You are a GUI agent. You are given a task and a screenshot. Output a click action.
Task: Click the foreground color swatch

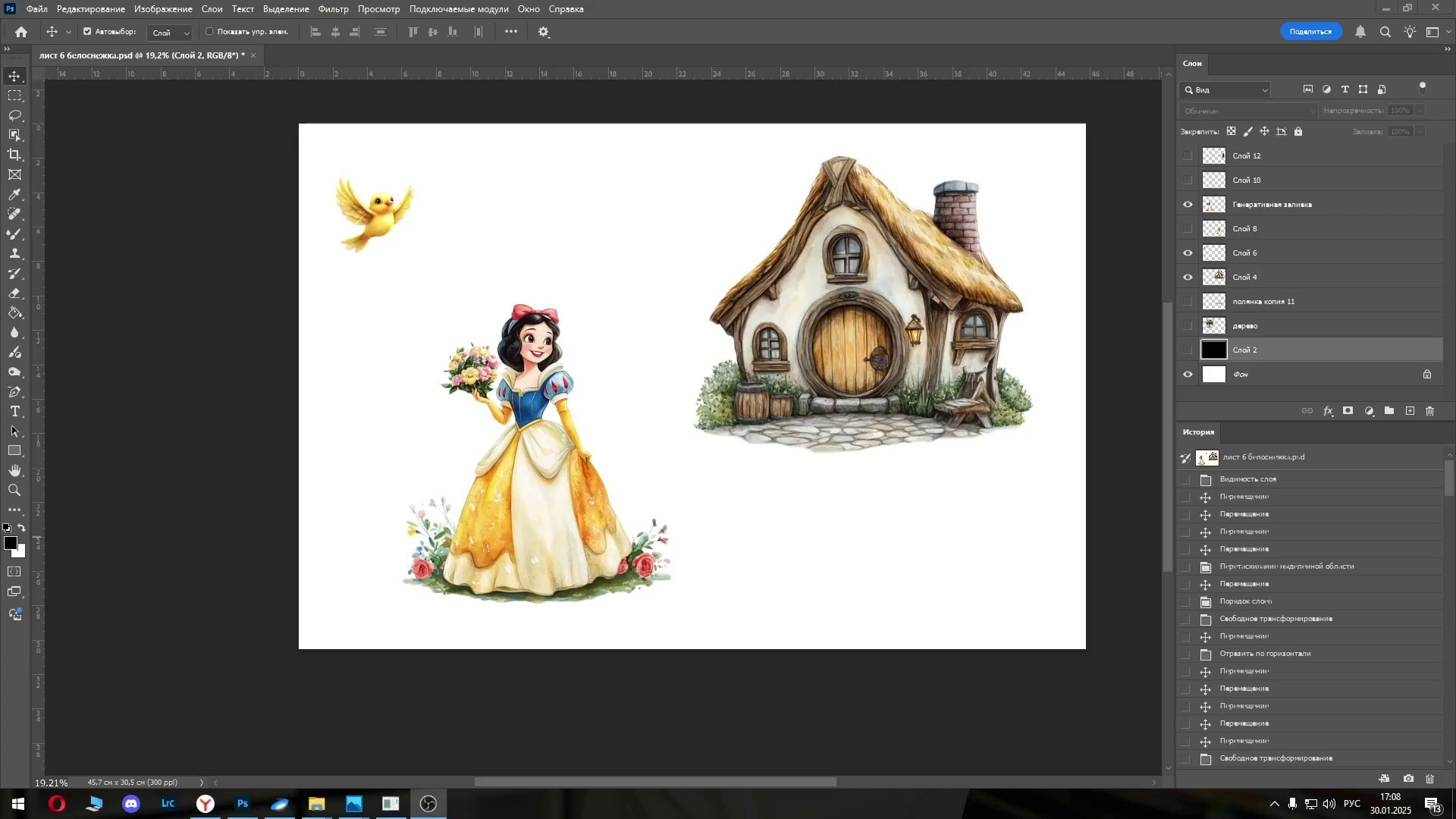click(10, 543)
